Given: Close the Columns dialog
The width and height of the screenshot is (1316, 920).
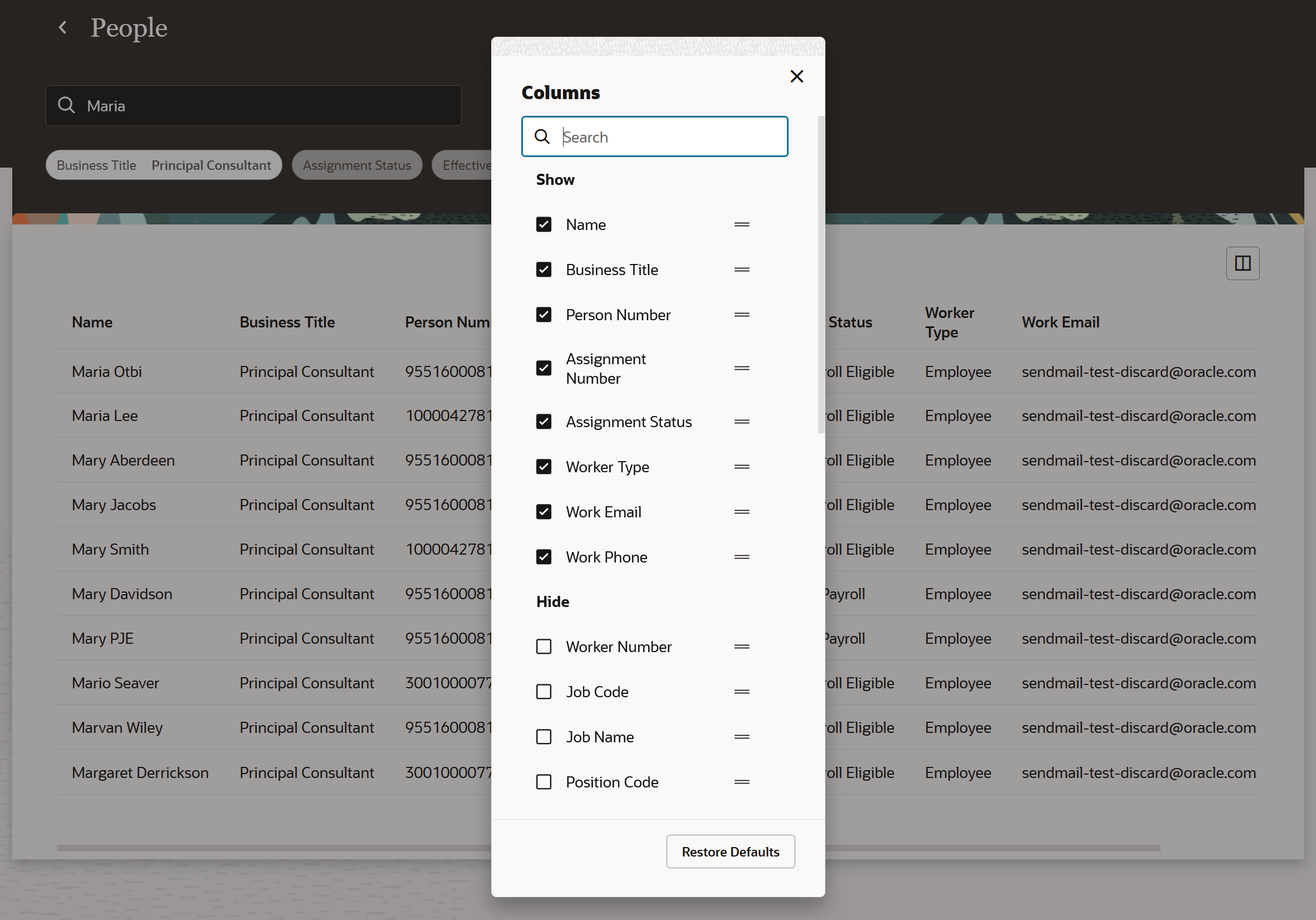Looking at the screenshot, I should coord(796,76).
